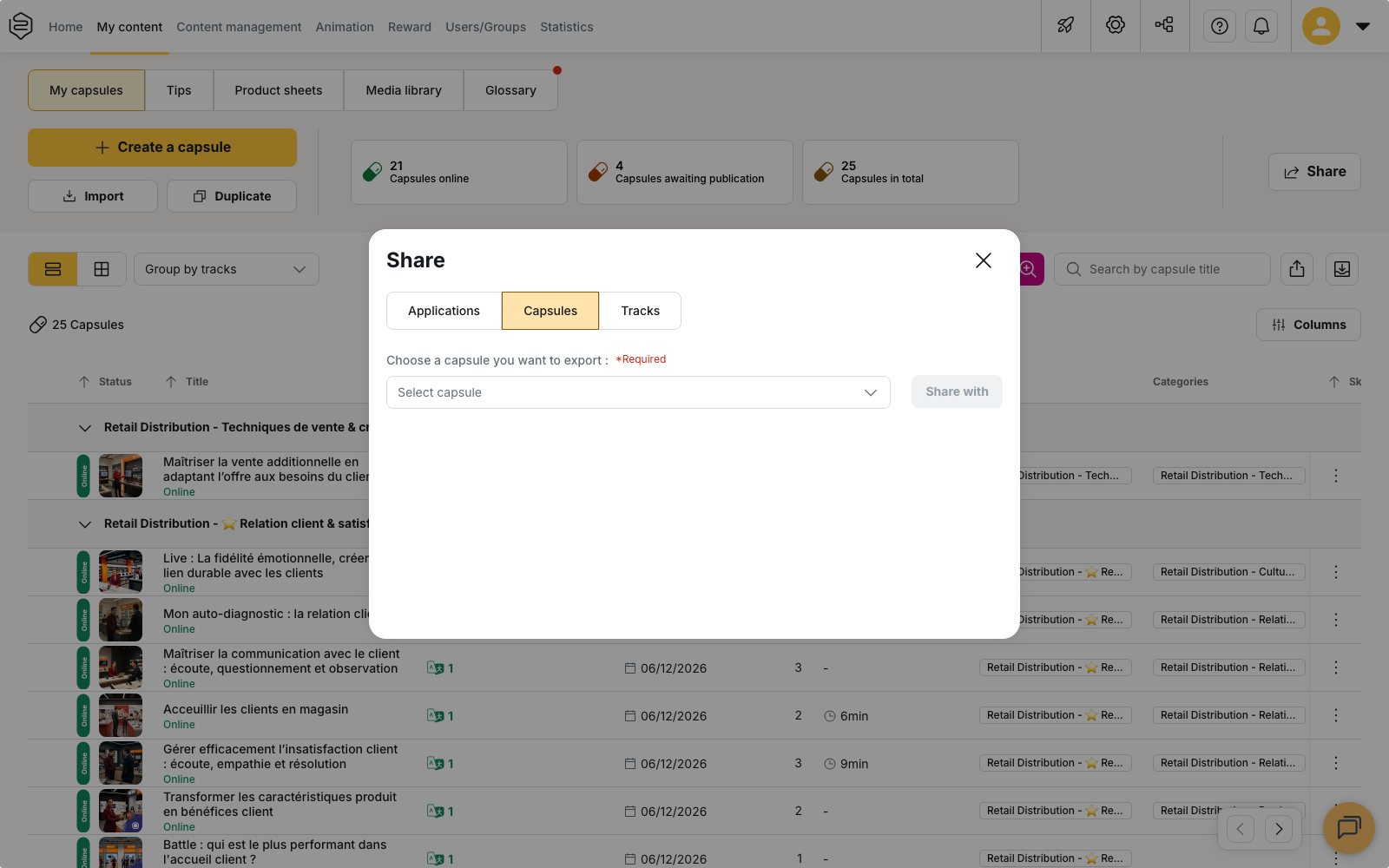
Task: Open row menu for Acceuillir les clients en magasin
Action: [1336, 715]
